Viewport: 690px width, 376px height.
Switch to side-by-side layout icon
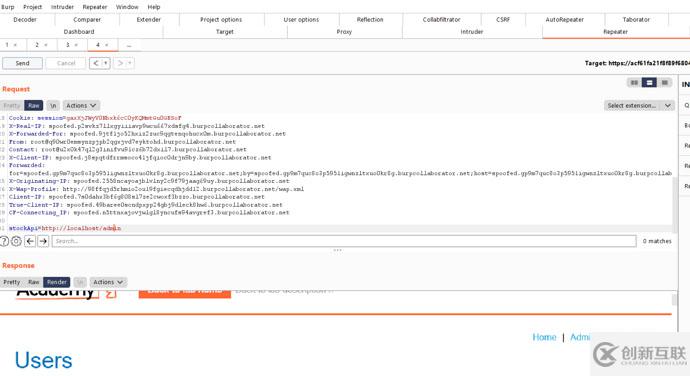634,83
